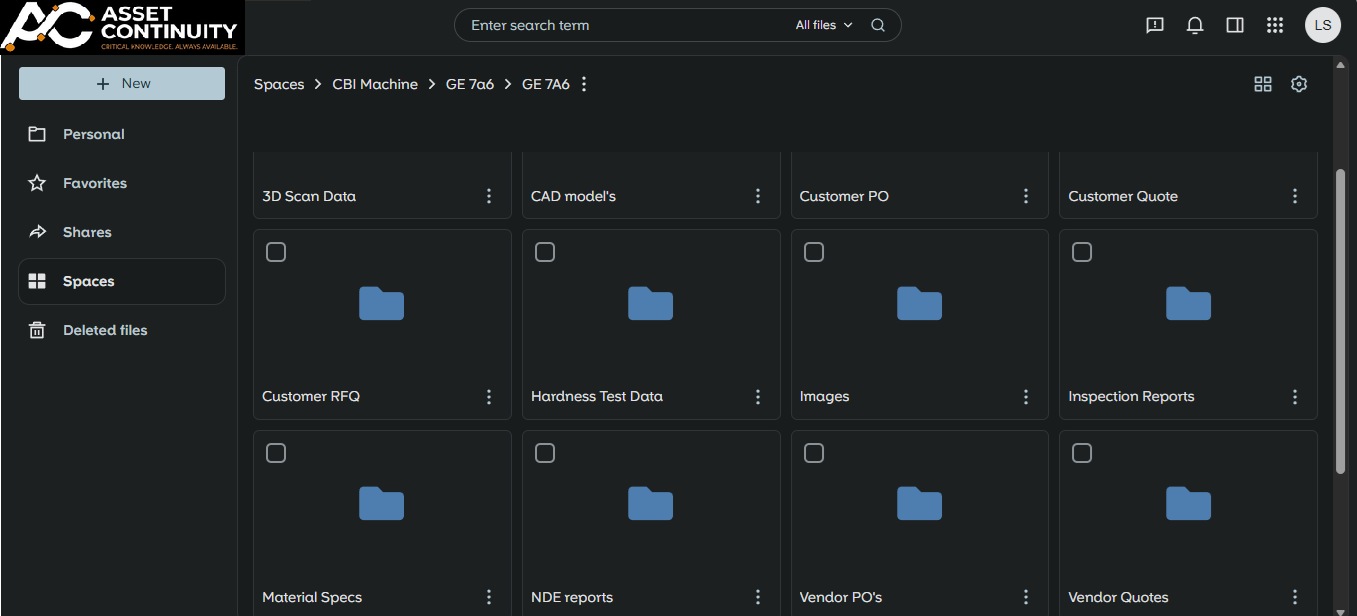Select the Vendor Quotes checkbox
1357x616 pixels.
point(1082,453)
